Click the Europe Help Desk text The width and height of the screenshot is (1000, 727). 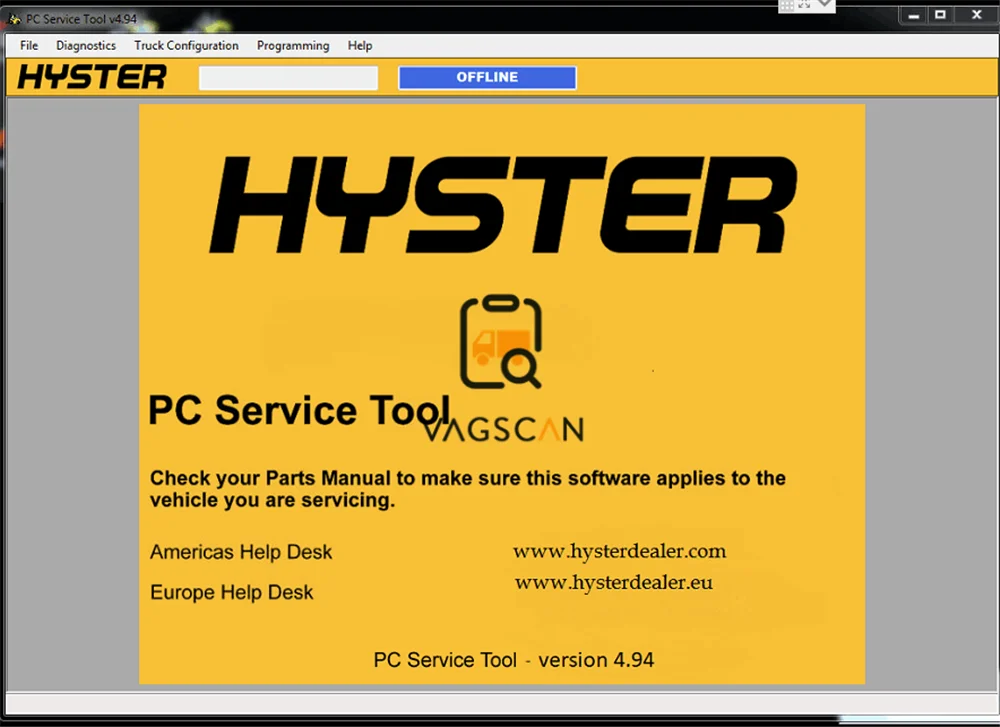(x=232, y=592)
